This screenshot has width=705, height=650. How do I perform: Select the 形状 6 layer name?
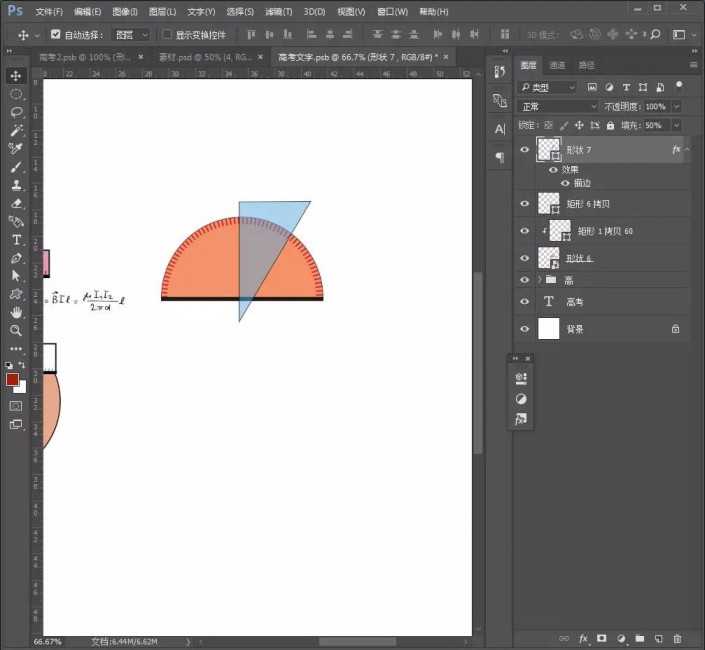pyautogui.click(x=579, y=258)
